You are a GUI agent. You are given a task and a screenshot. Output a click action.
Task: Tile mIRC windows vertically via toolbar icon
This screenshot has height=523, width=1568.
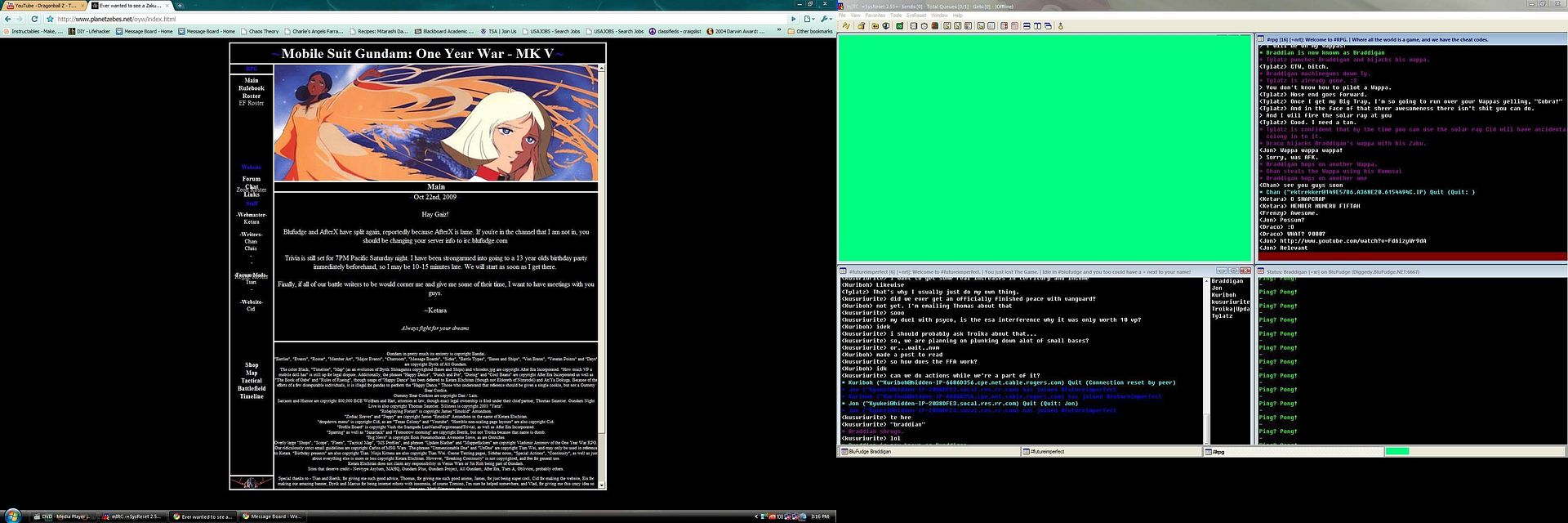1037,25
